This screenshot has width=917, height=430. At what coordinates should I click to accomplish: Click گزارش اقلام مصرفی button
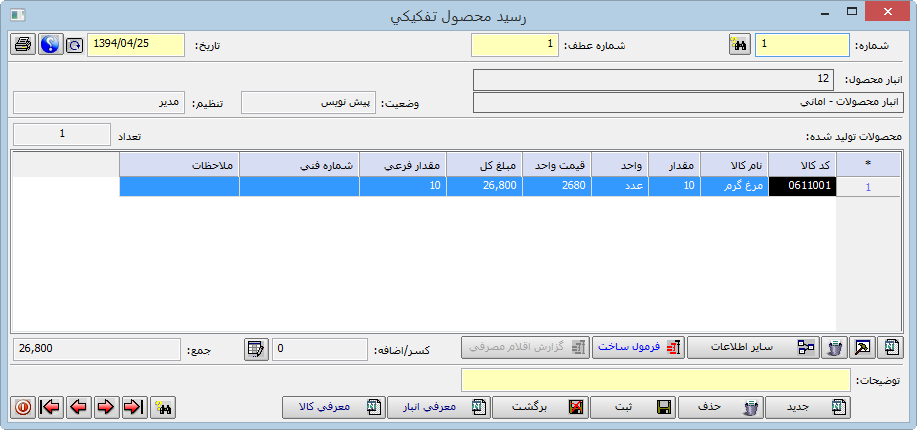526,347
